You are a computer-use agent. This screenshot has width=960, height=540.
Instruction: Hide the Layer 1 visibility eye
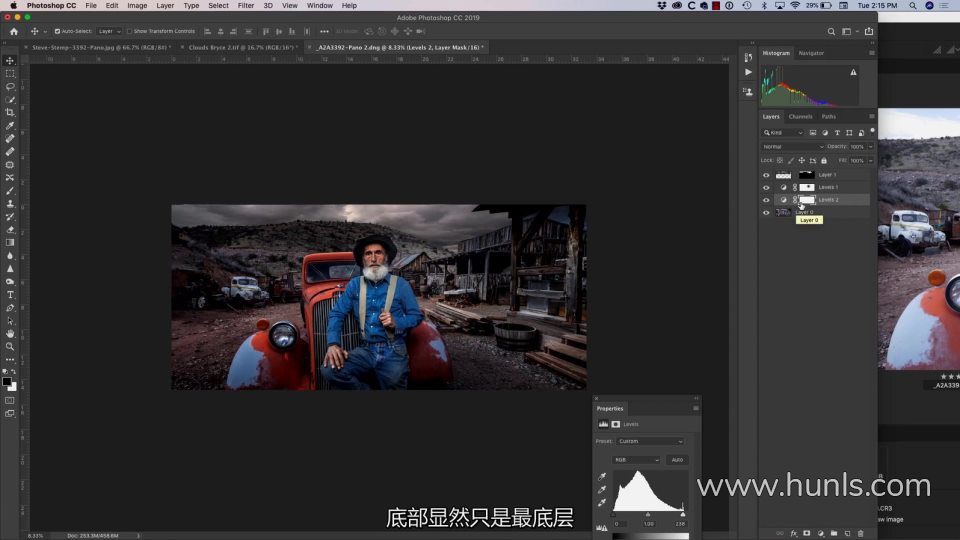[x=766, y=175]
